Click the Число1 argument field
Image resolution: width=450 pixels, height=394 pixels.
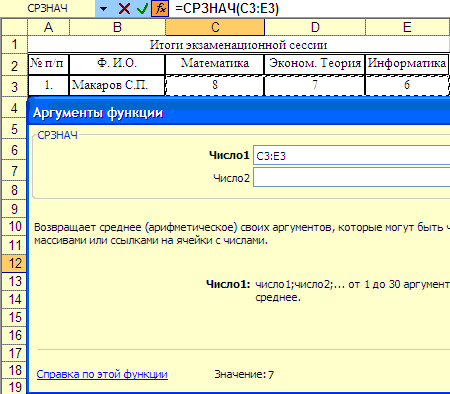coord(352,155)
